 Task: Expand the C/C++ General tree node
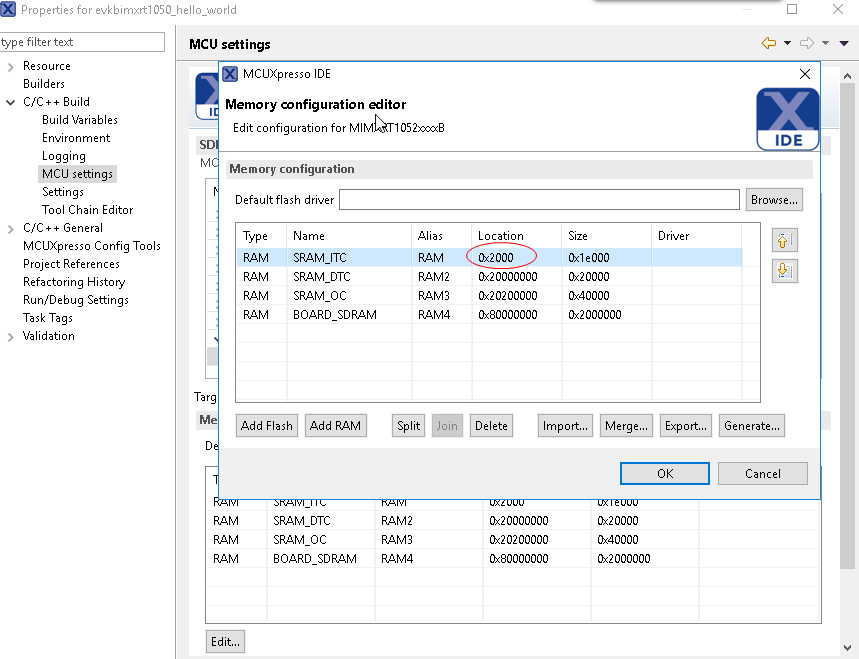tap(10, 229)
